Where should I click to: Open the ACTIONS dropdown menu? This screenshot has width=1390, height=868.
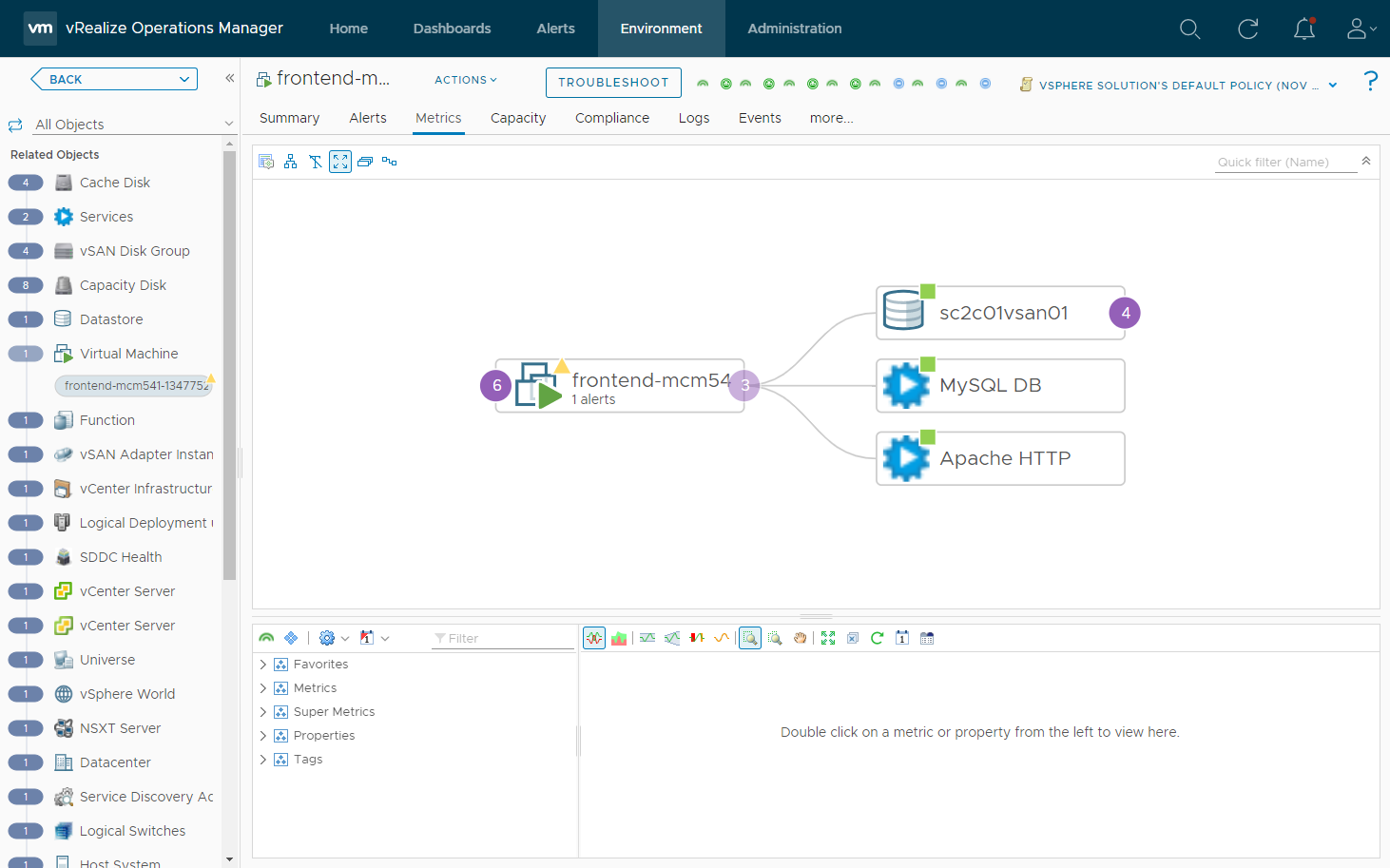(x=465, y=81)
